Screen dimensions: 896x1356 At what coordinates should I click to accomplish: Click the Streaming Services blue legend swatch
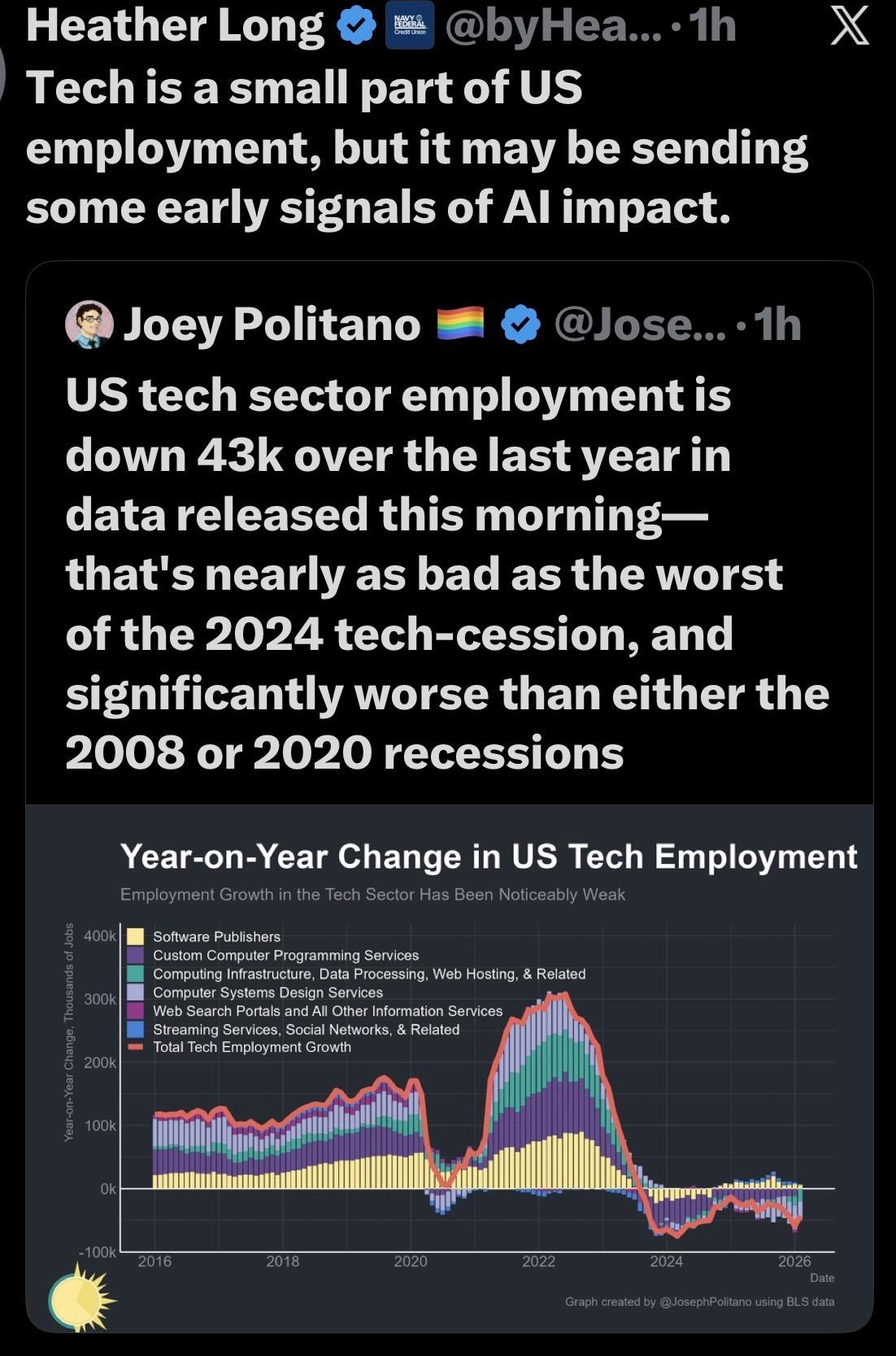[x=136, y=1029]
